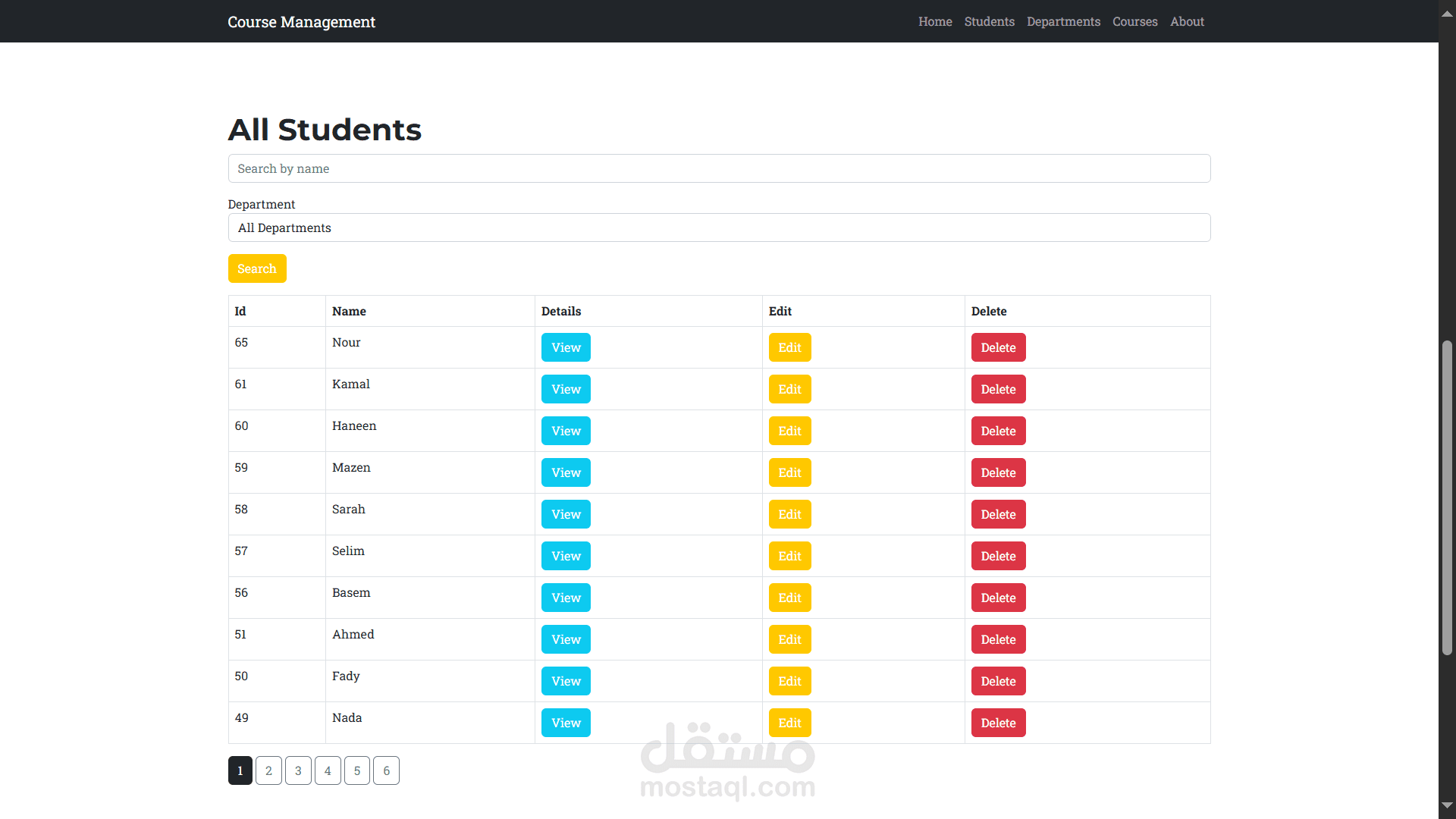
Task: View details for student Sarah
Action: [x=566, y=514]
